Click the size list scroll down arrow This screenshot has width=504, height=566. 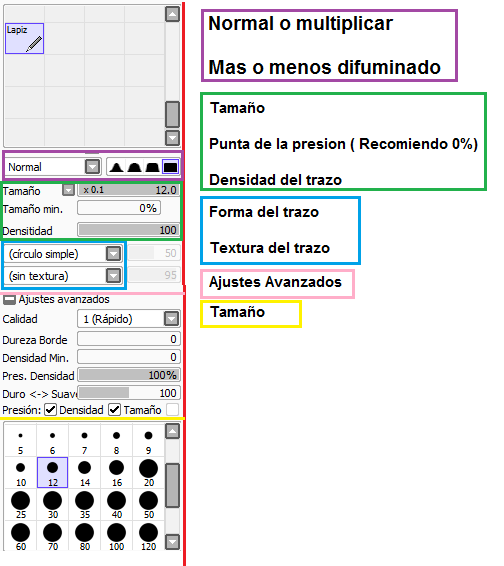173,541
